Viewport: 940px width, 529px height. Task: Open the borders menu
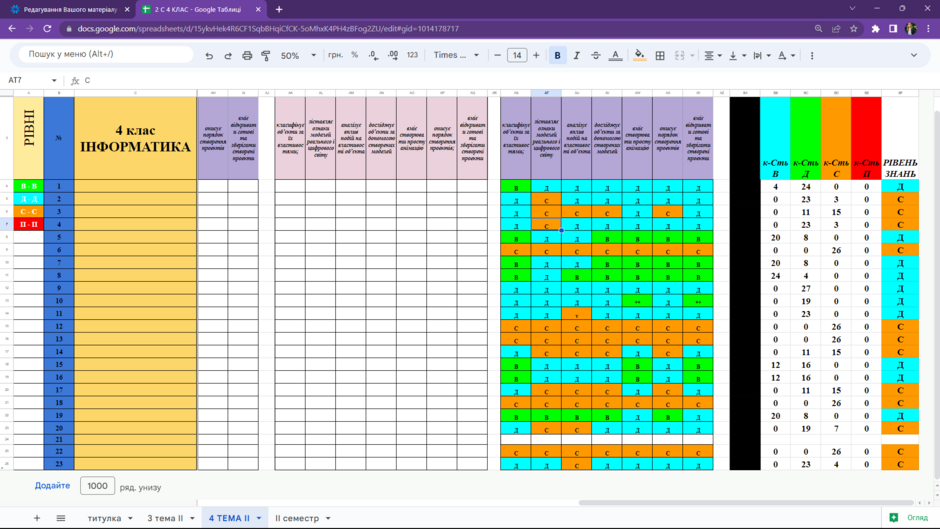(x=660, y=55)
